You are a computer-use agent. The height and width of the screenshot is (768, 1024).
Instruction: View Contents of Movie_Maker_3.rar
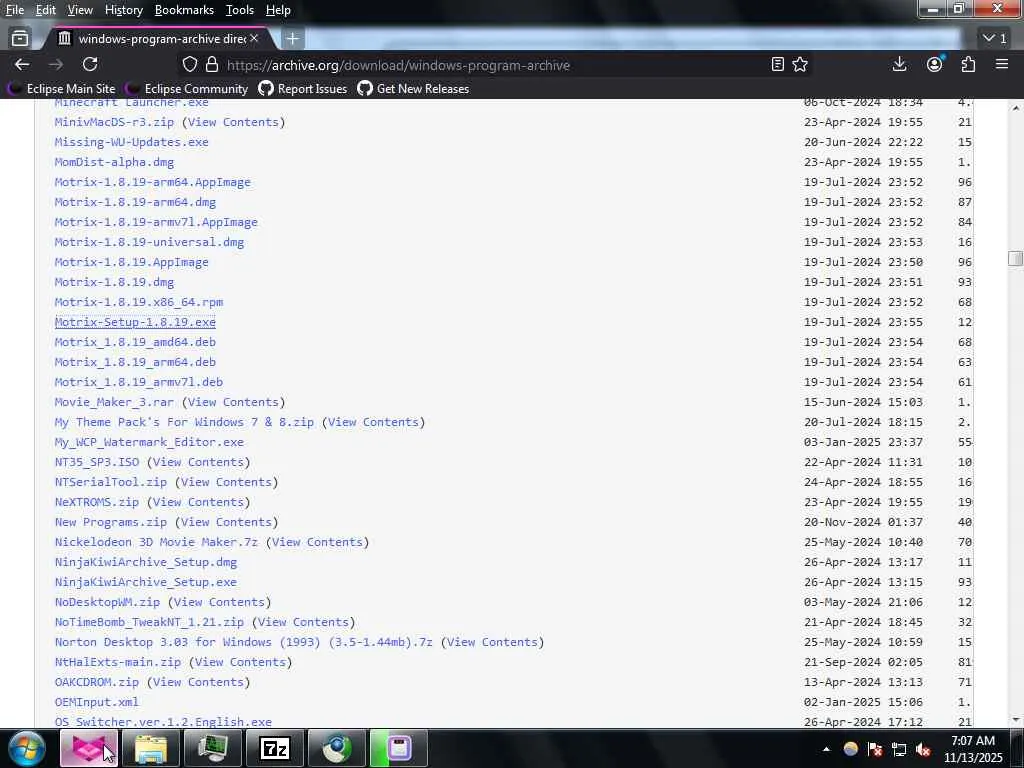(x=233, y=402)
